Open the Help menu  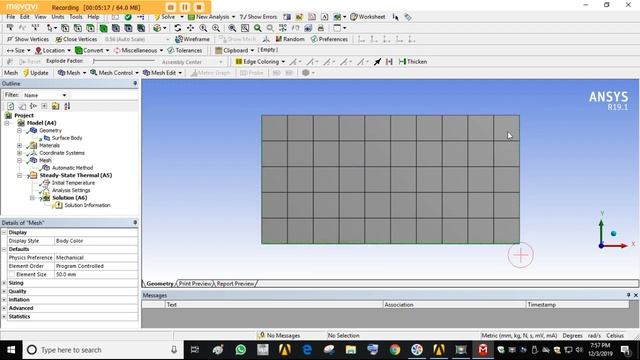(93, 17)
